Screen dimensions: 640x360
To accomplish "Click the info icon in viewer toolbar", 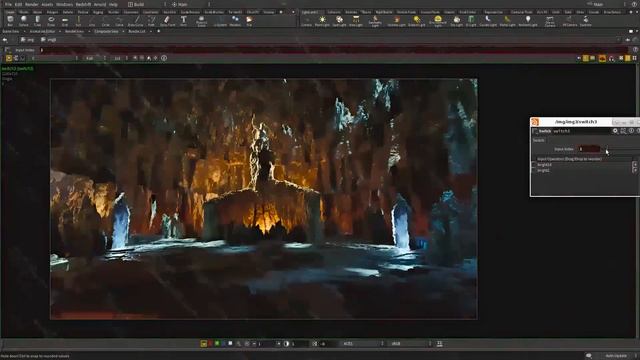I will [x=164, y=58].
